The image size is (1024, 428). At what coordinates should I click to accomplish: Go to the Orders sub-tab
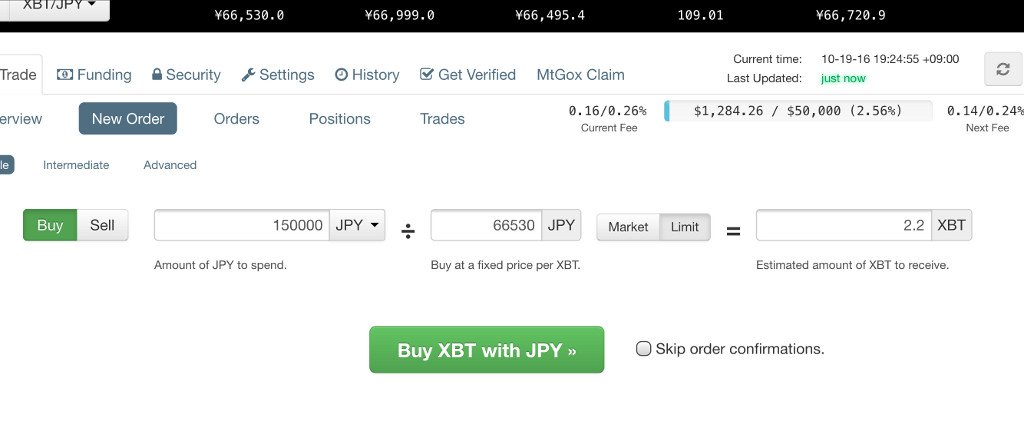pyautogui.click(x=236, y=119)
